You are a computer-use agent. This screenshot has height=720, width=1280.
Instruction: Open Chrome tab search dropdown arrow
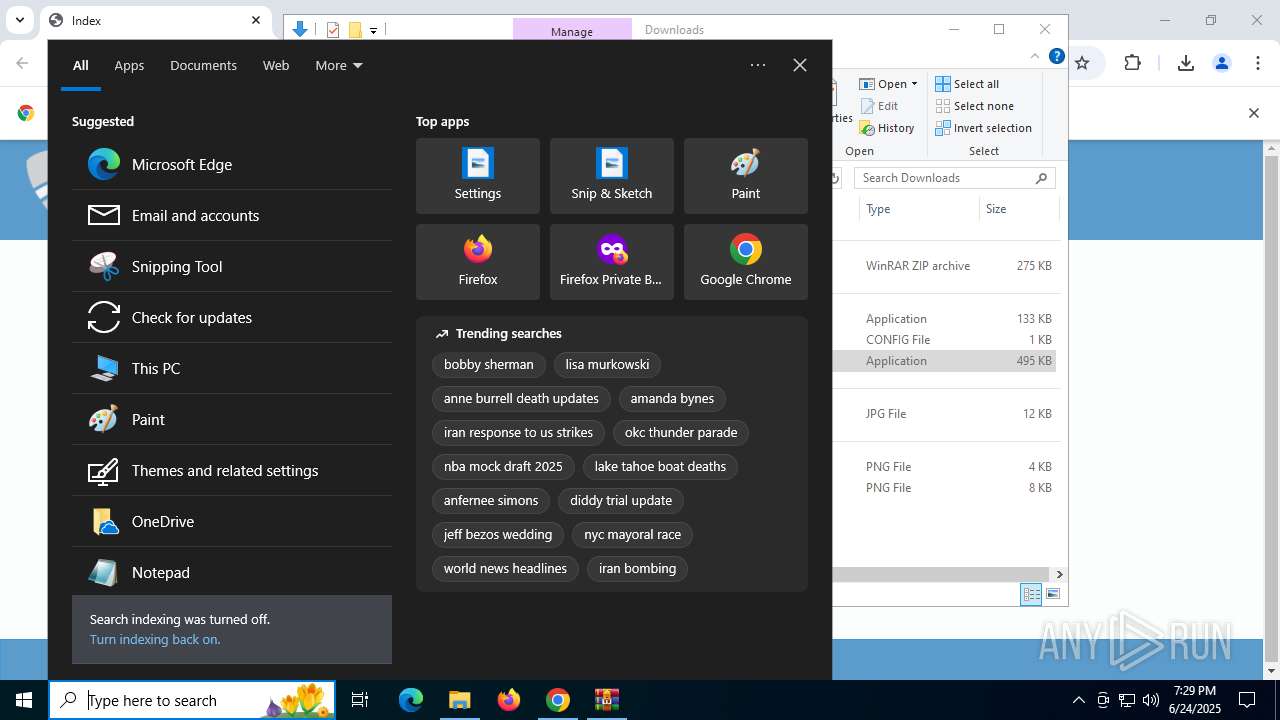[x=19, y=20]
